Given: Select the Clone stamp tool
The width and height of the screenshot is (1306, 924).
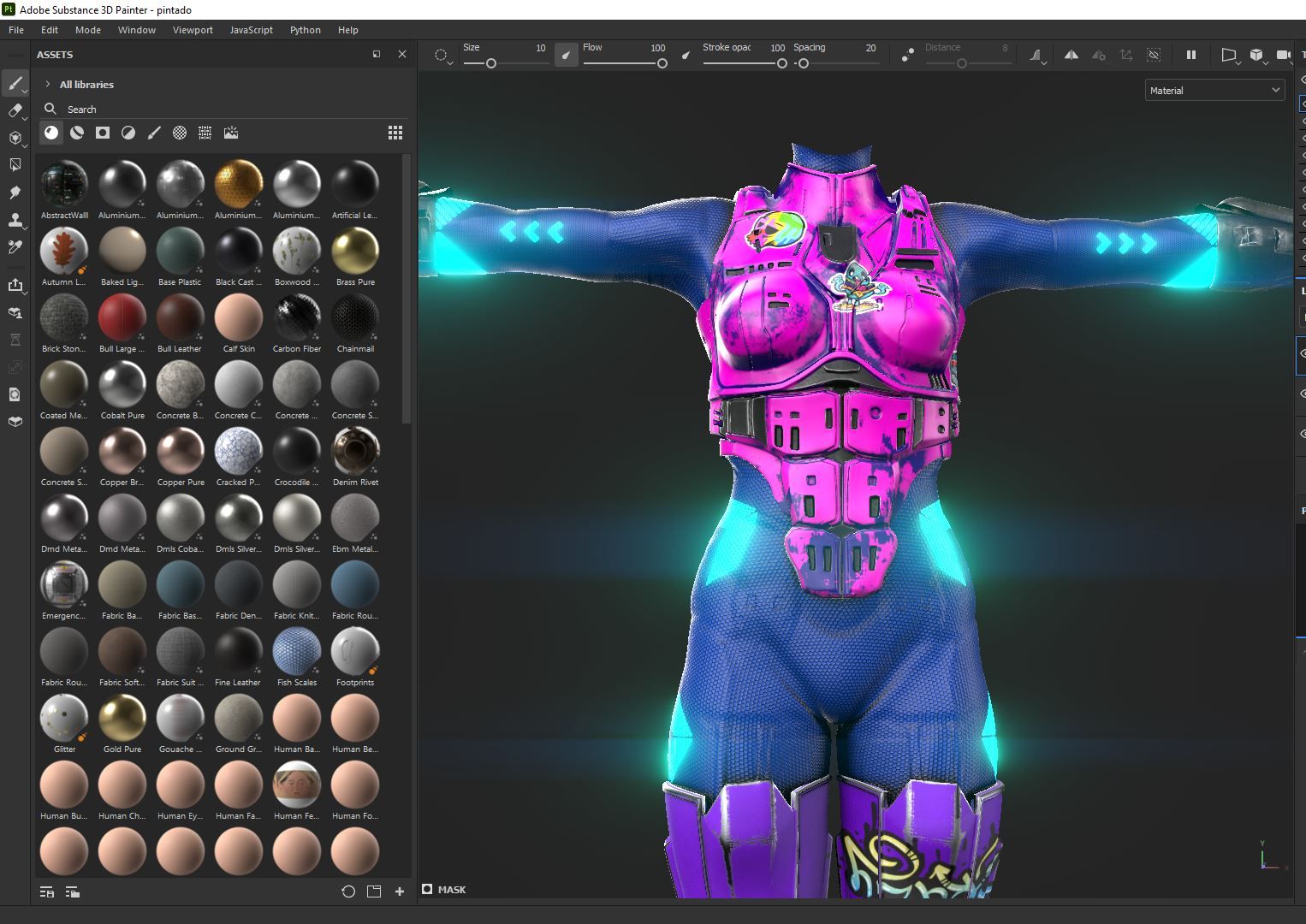Looking at the screenshot, I should [x=15, y=220].
